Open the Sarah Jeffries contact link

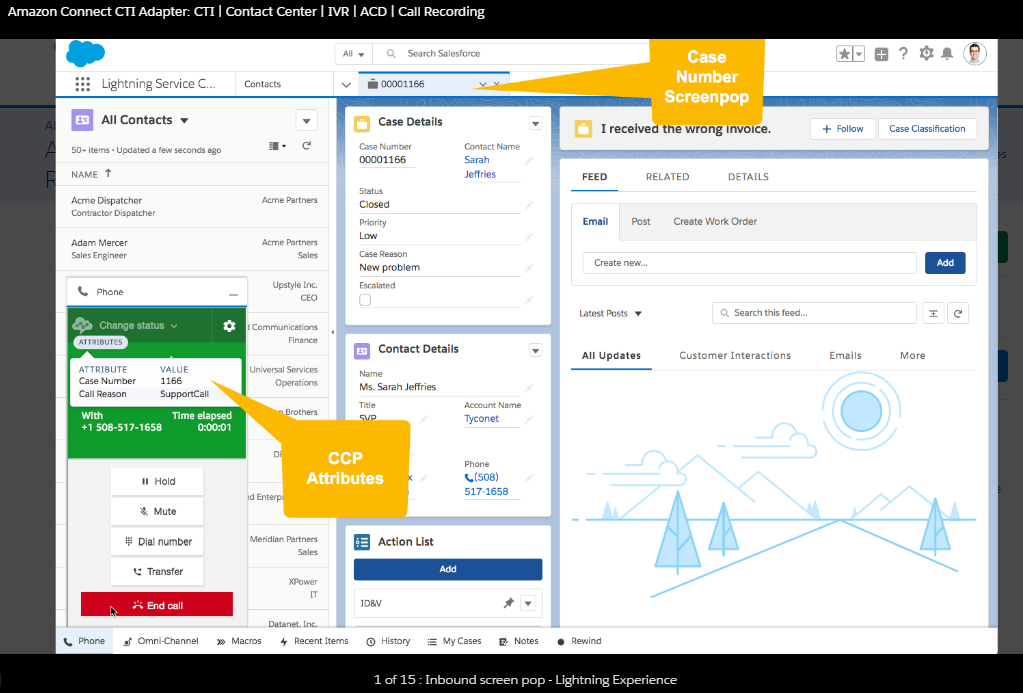(x=480, y=167)
